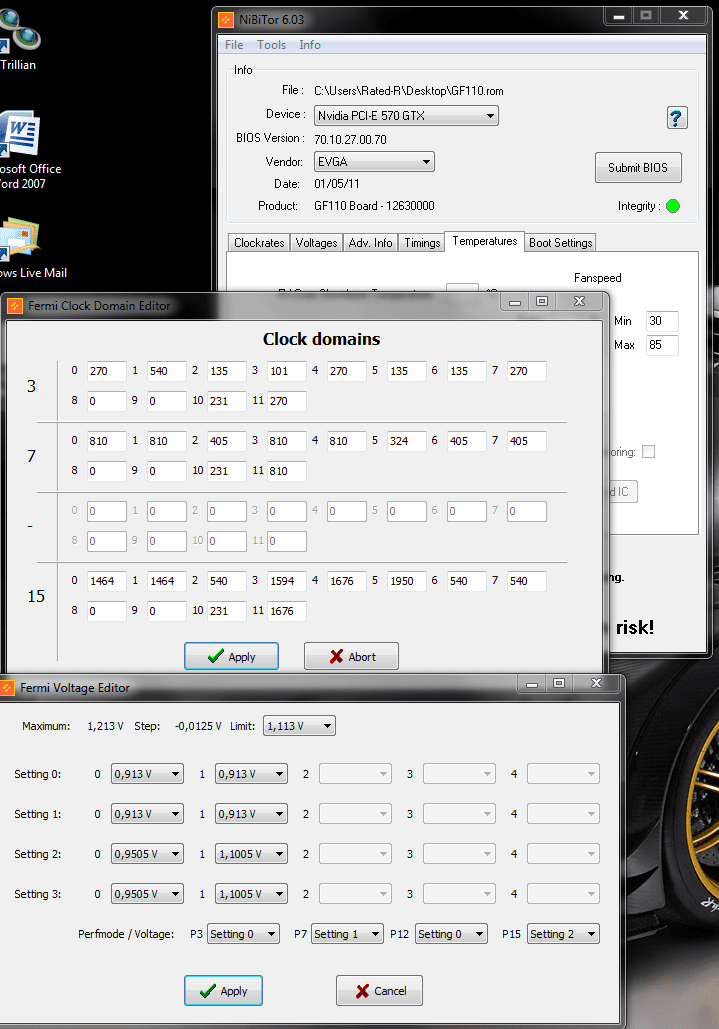Click the Maximum voltage value 1,213 V
The width and height of the screenshot is (719, 1029).
[105, 726]
